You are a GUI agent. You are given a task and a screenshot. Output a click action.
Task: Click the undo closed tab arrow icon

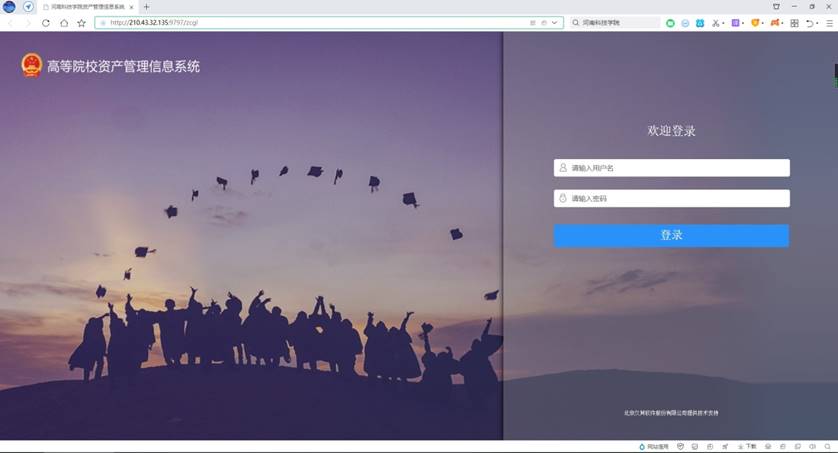click(x=810, y=23)
